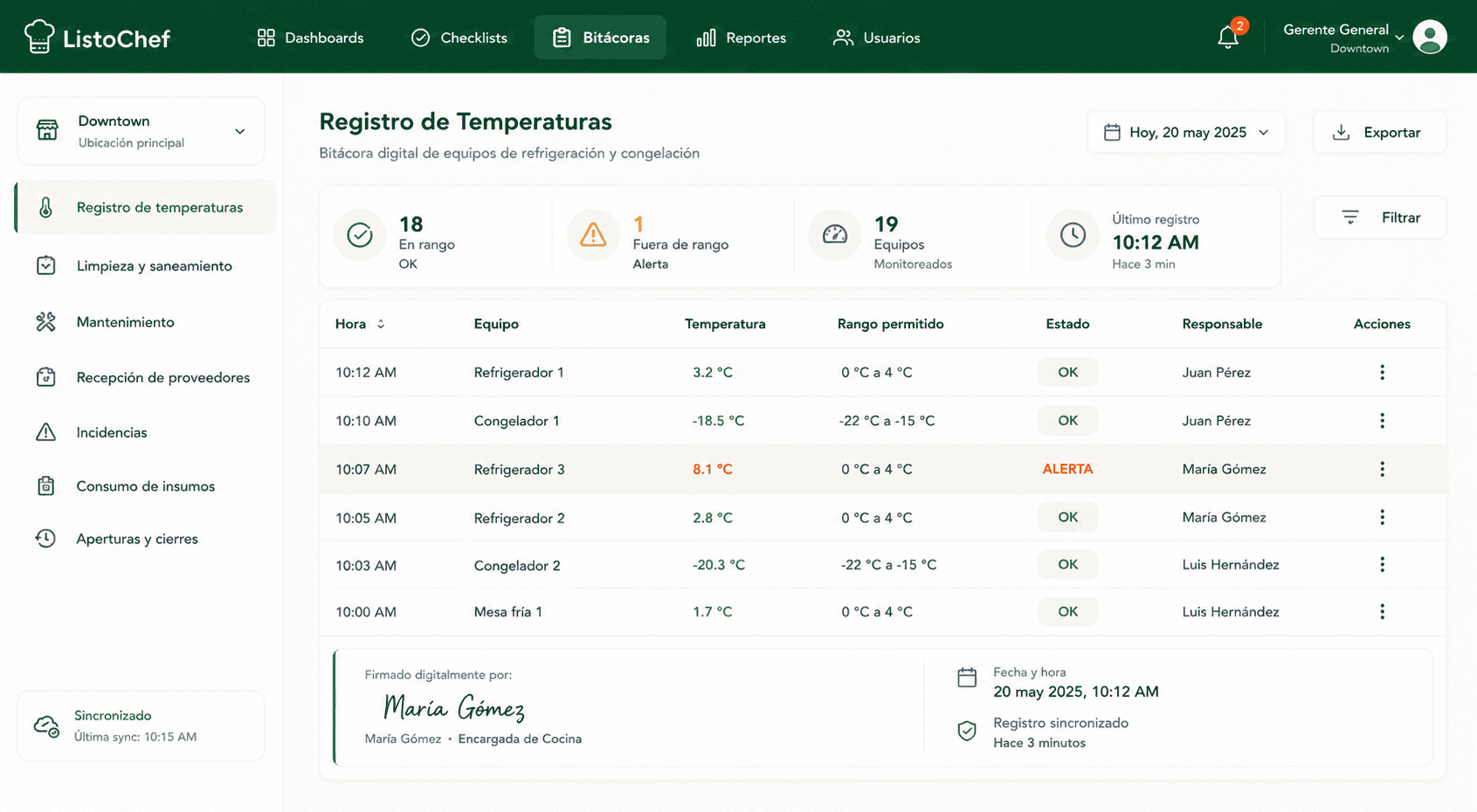Click the Mantenimiento tools icon
This screenshot has height=812, width=1477.
[46, 322]
